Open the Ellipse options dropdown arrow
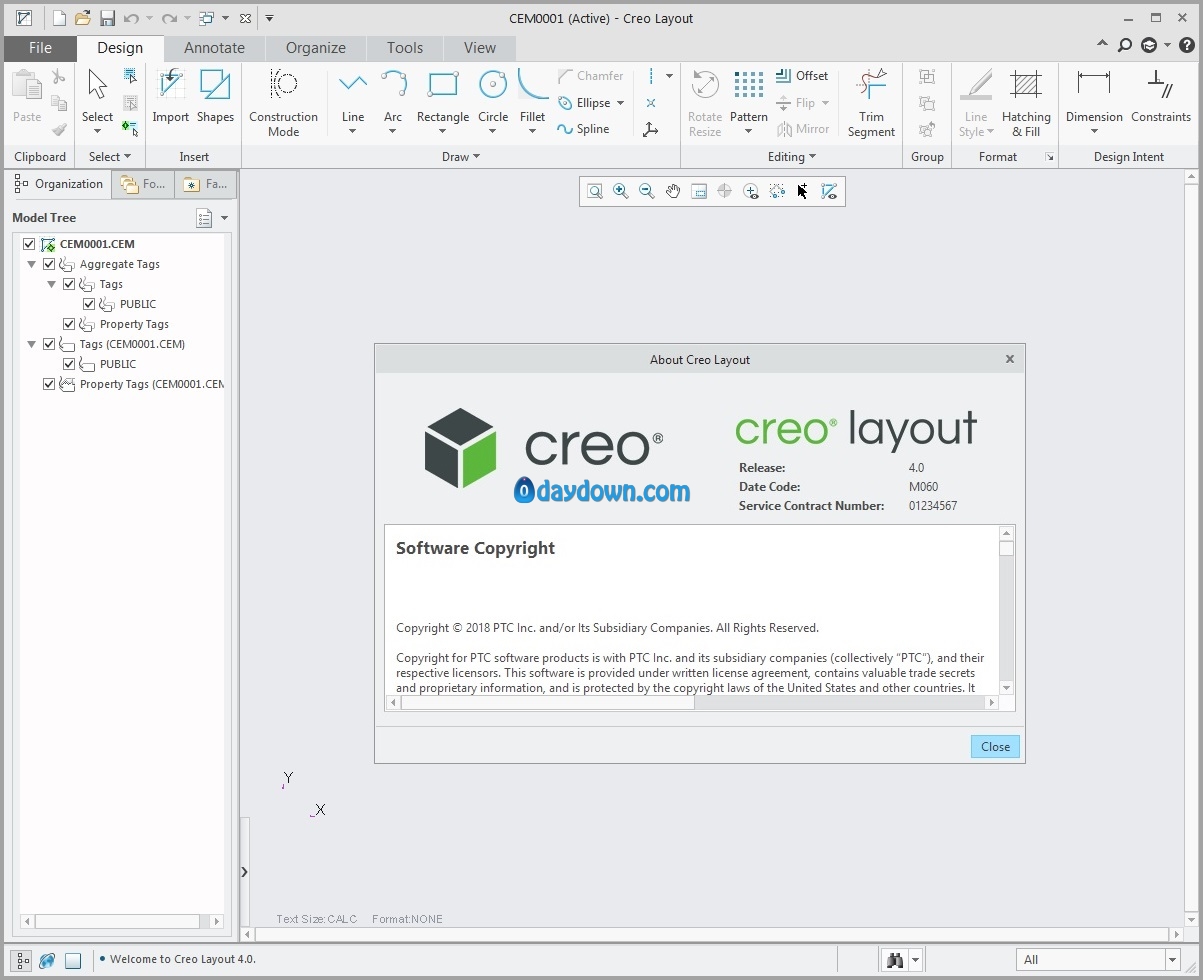Image resolution: width=1203 pixels, height=980 pixels. pyautogui.click(x=620, y=103)
